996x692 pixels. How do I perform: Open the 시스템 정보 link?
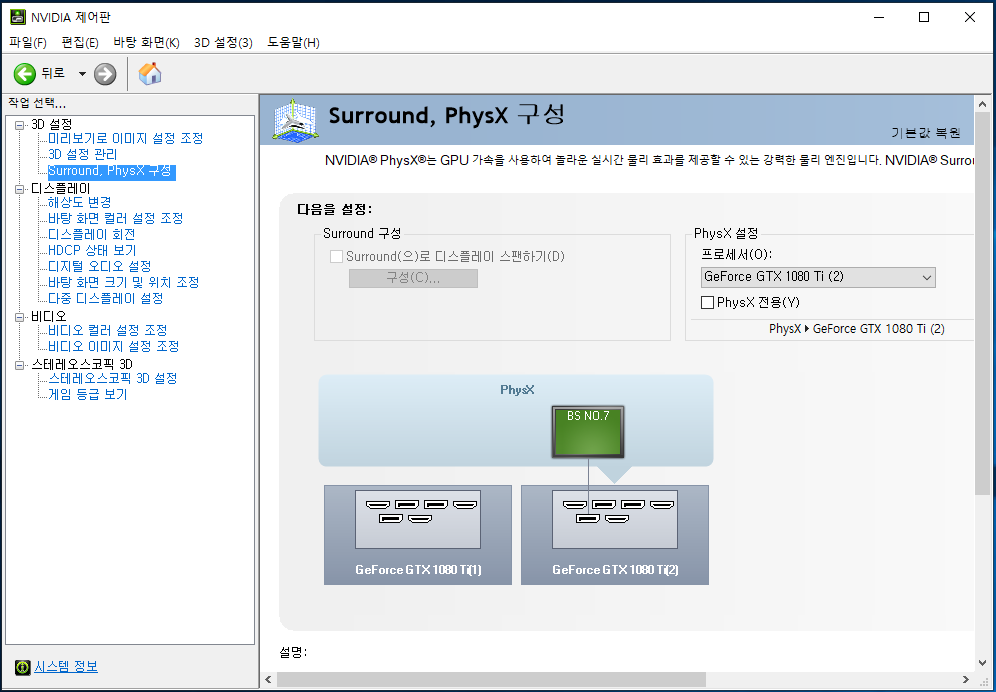[x=65, y=667]
